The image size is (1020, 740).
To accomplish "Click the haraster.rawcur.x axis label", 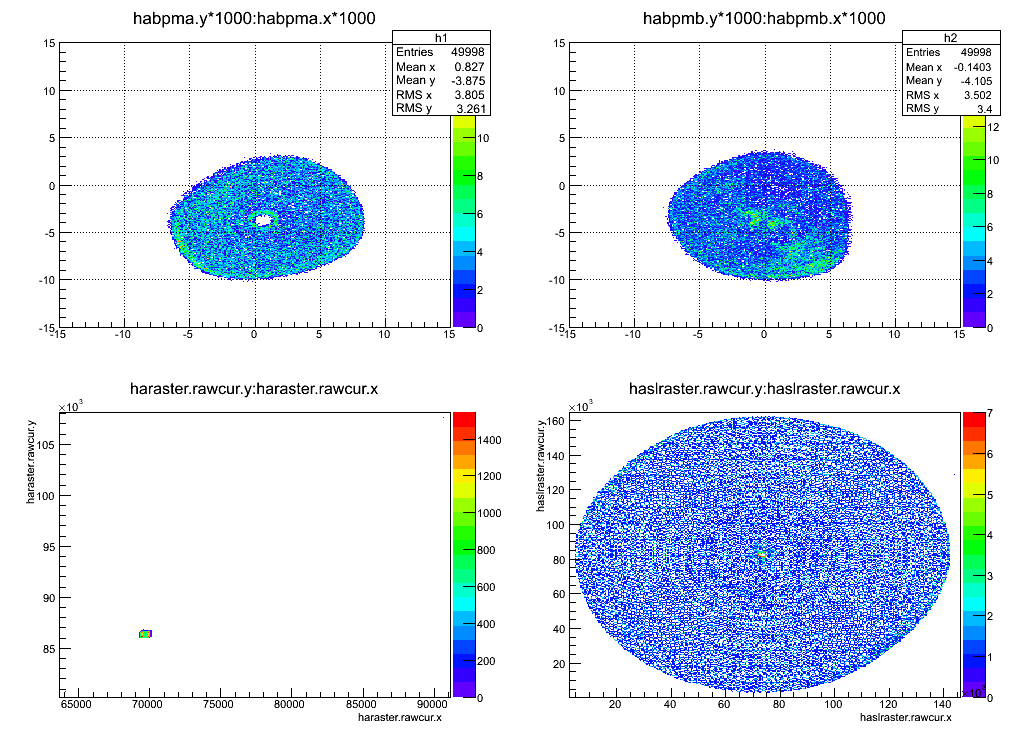I will click(399, 717).
